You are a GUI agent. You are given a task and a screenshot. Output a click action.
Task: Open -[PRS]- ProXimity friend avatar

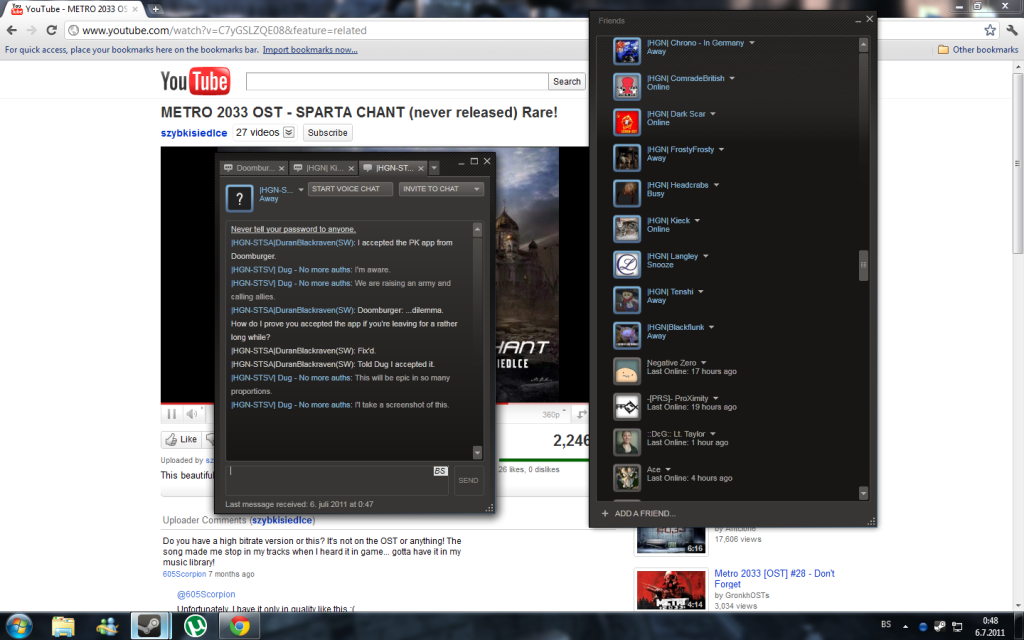tap(627, 407)
